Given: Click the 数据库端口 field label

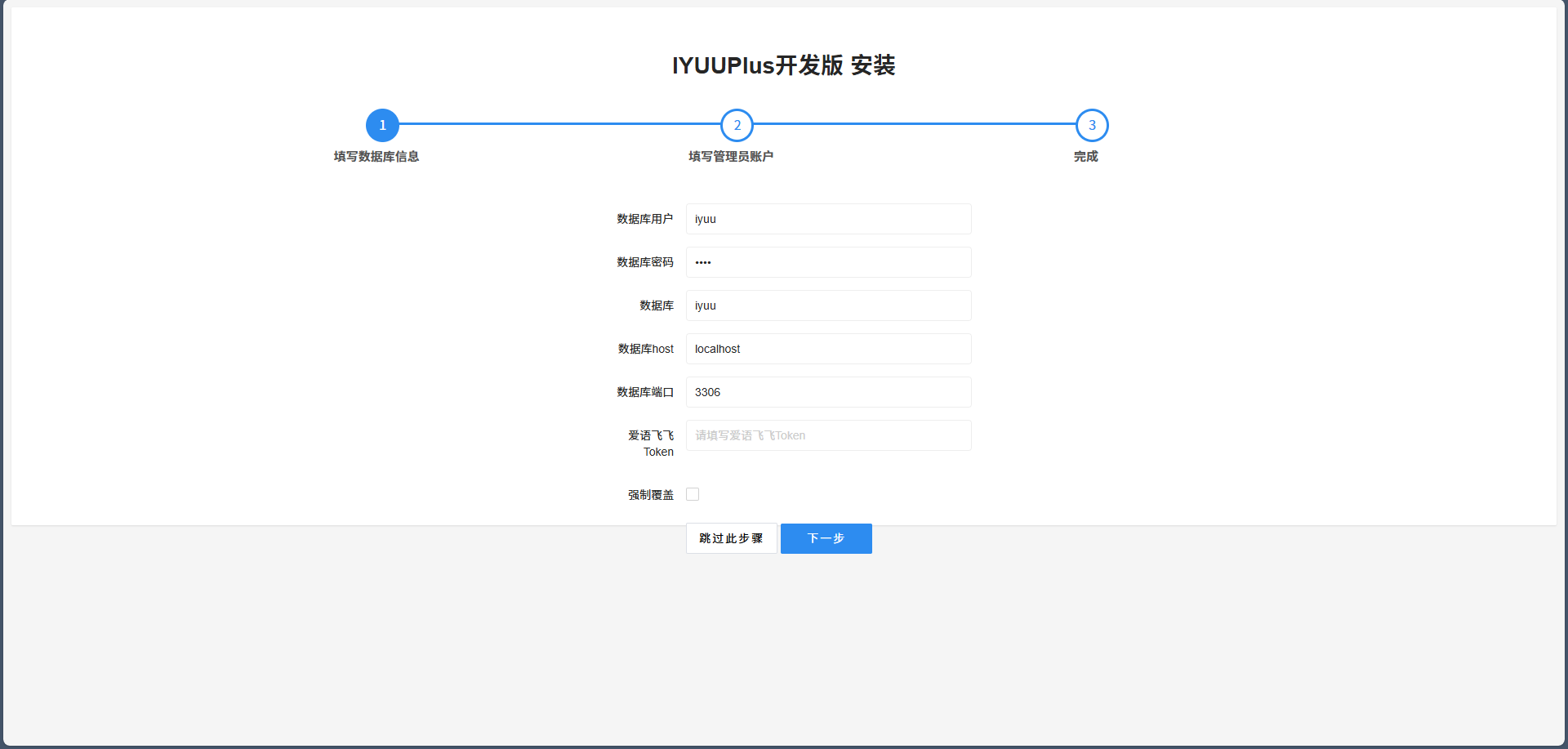Looking at the screenshot, I should pyautogui.click(x=644, y=392).
